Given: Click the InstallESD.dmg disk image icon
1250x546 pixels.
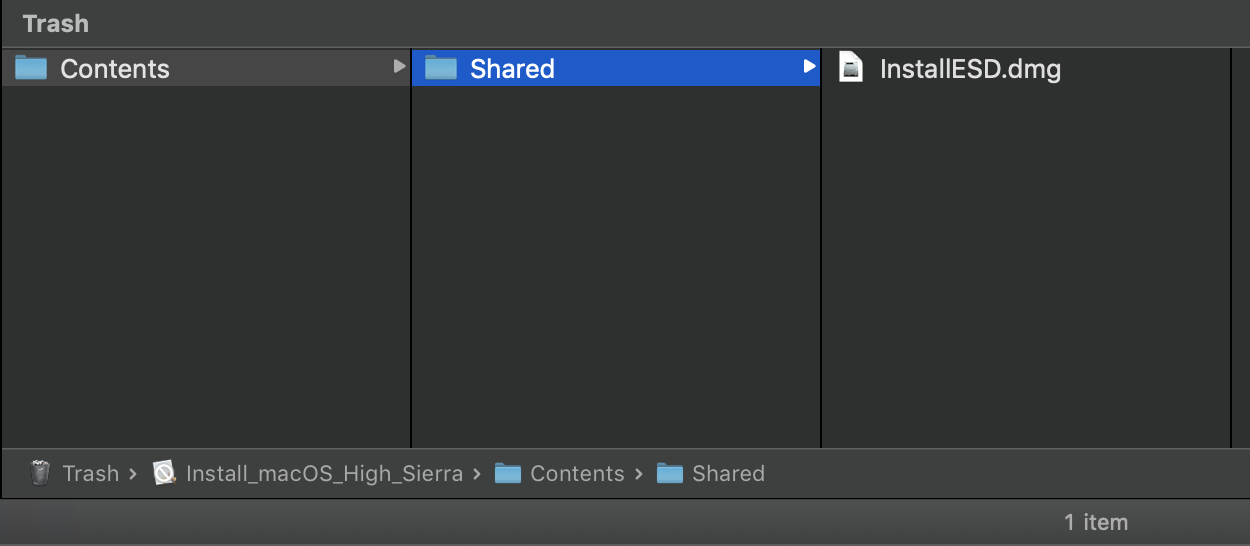Looking at the screenshot, I should (851, 68).
